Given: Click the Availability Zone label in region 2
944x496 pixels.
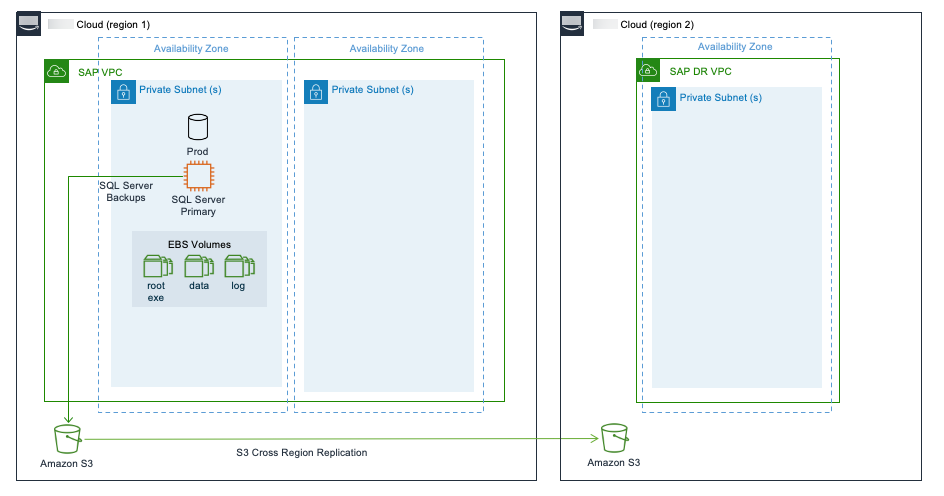Looking at the screenshot, I should [735, 47].
